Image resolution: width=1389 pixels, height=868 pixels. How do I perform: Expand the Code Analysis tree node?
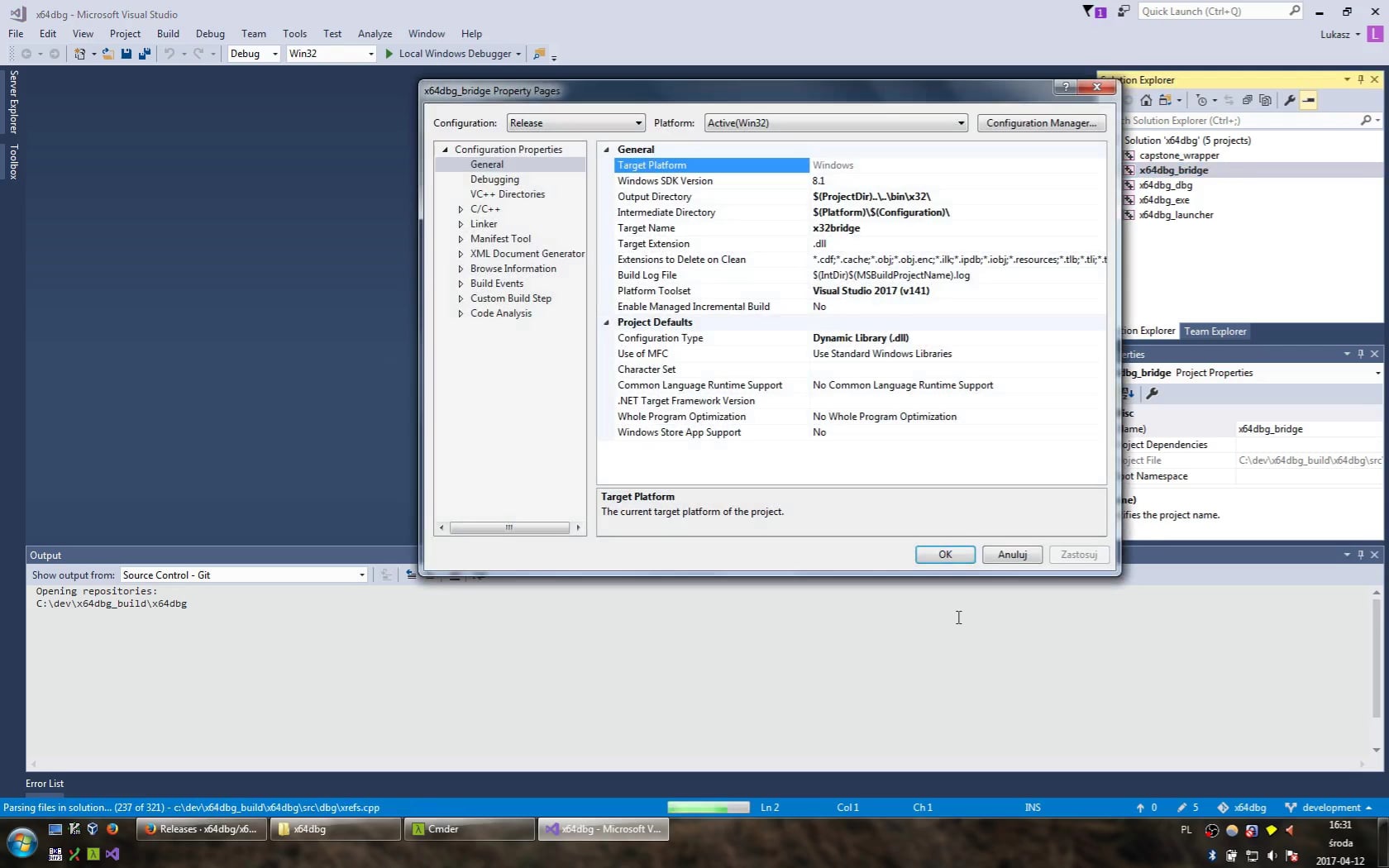[x=461, y=313]
